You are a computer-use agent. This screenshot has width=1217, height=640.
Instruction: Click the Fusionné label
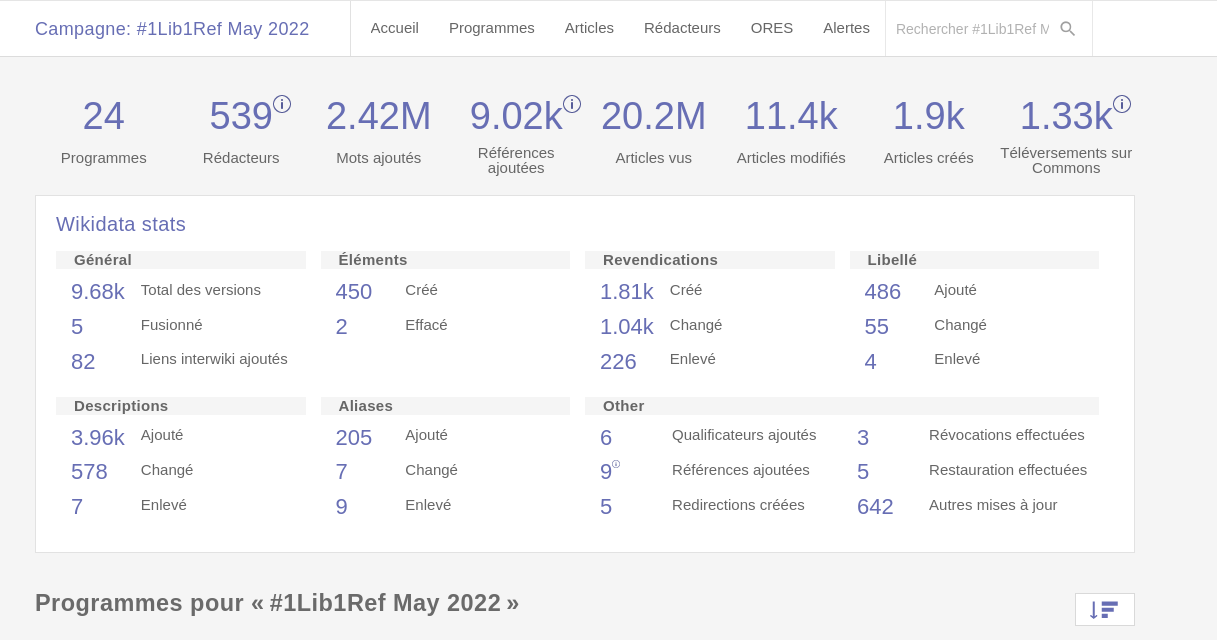(x=172, y=324)
